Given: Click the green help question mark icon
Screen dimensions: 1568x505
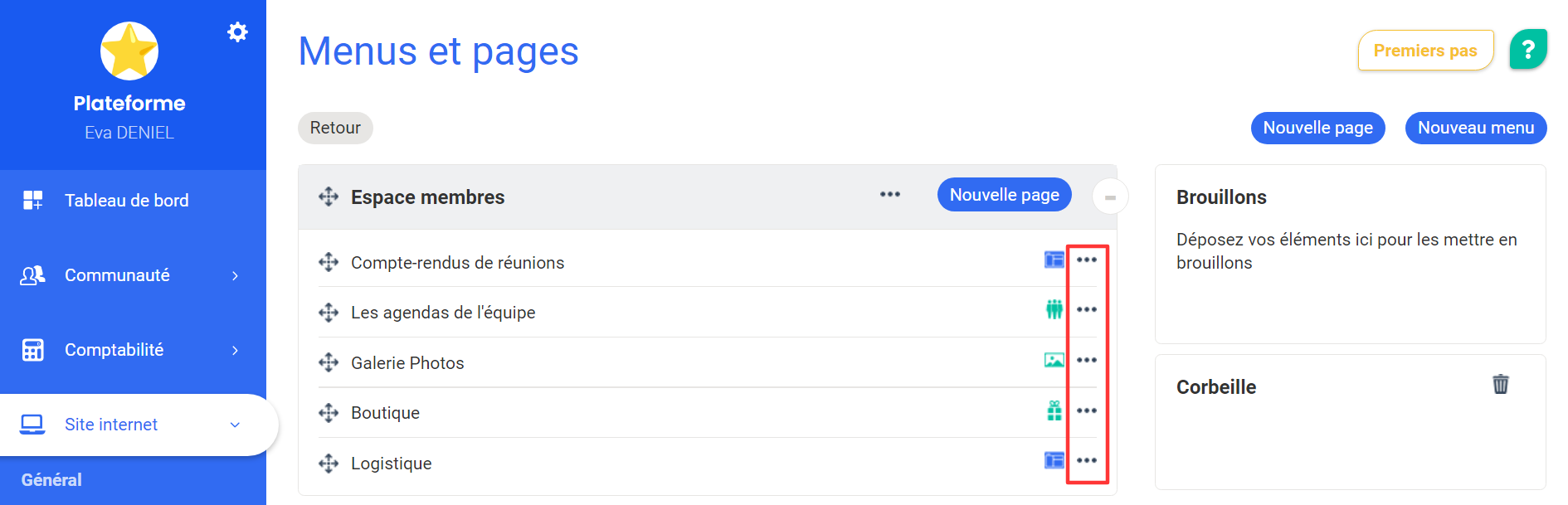Looking at the screenshot, I should (1527, 50).
